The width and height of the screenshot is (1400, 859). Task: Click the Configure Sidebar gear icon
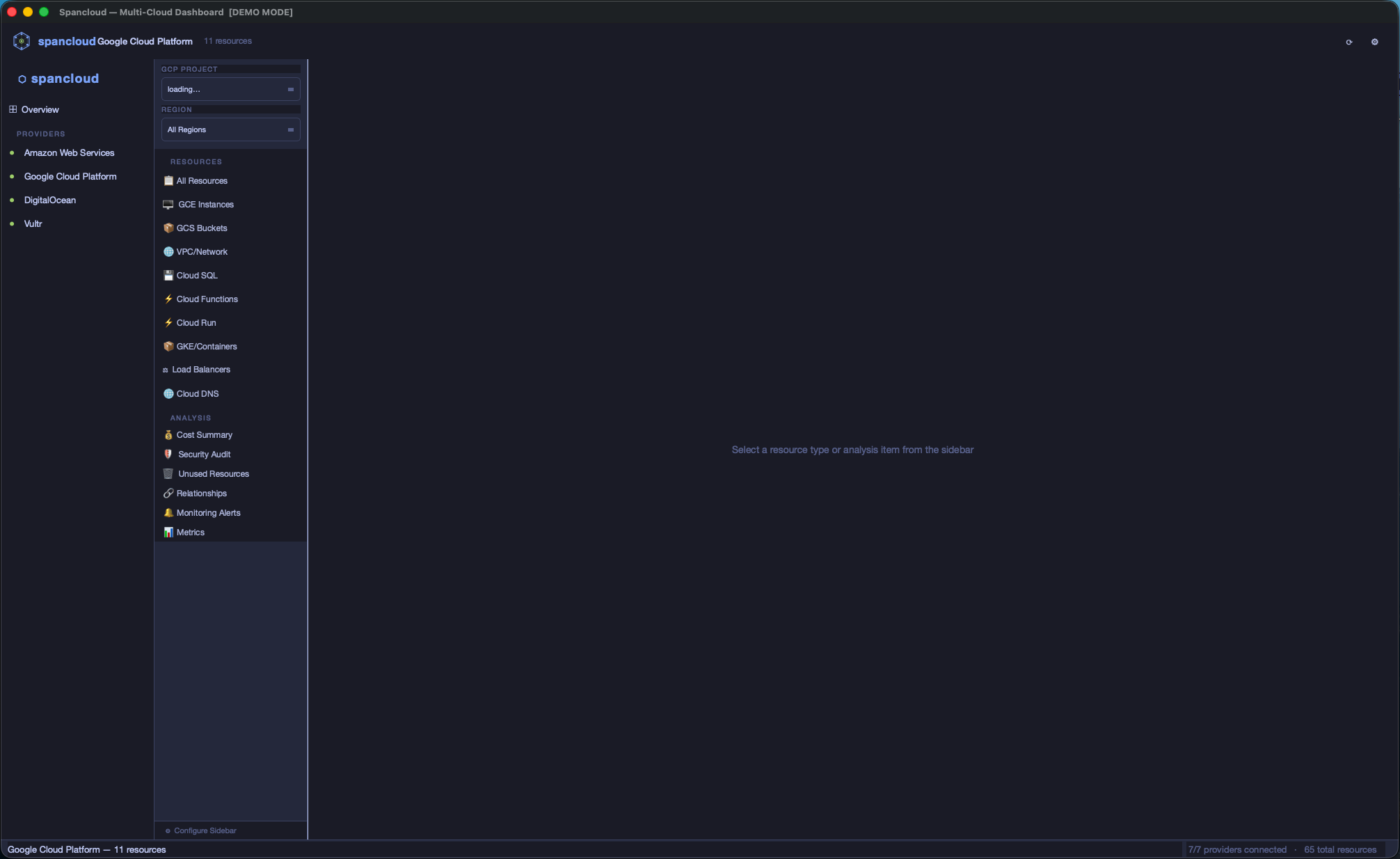coord(168,831)
